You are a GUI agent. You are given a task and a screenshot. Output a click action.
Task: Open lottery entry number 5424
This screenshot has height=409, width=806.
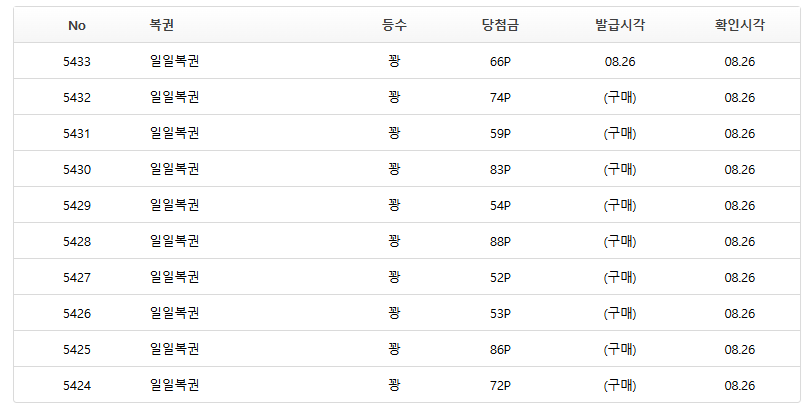click(x=77, y=385)
